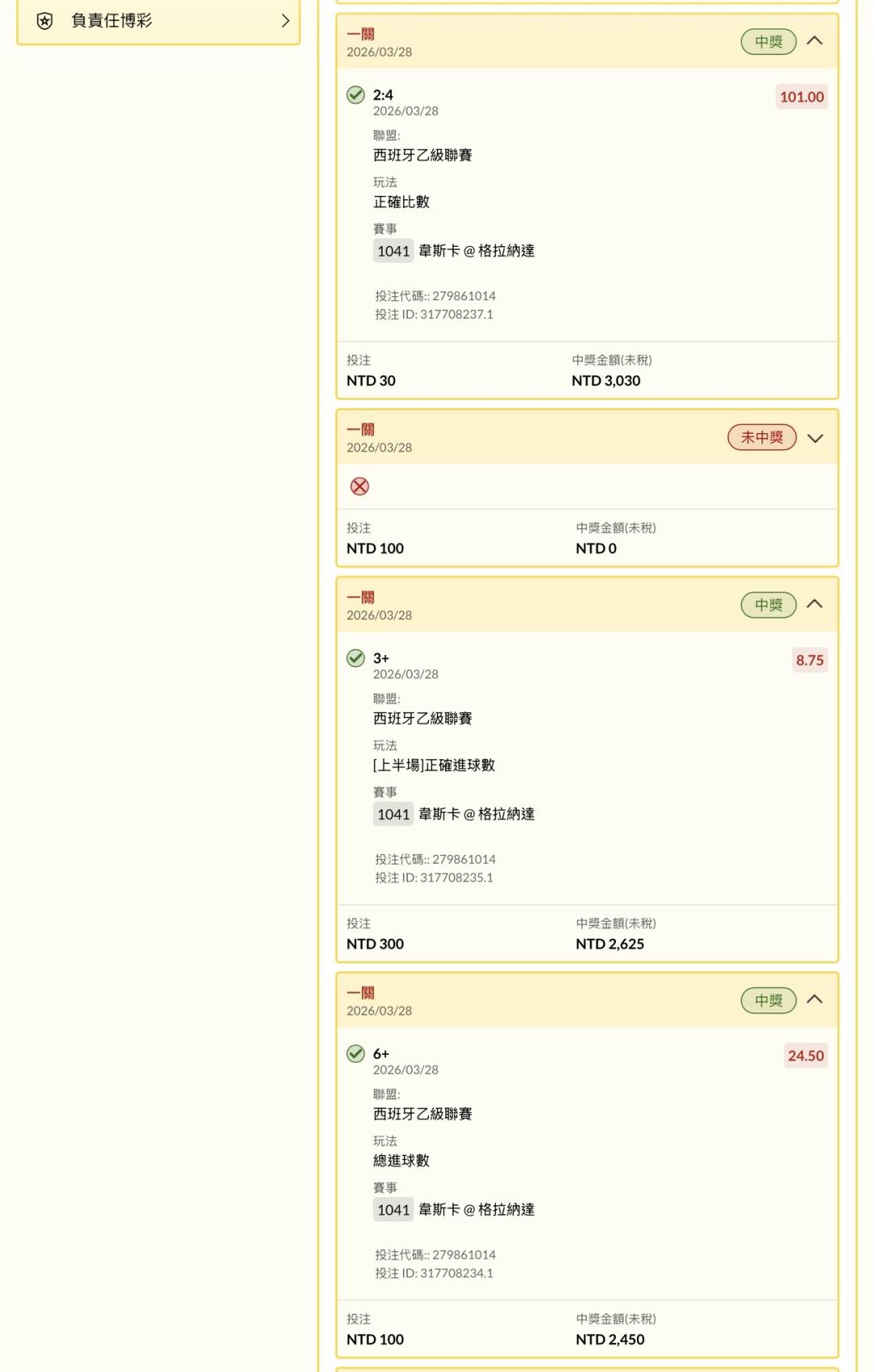The height and width of the screenshot is (1372, 874).
Task: Click the green check icon beside 3+
Action: pos(356,658)
